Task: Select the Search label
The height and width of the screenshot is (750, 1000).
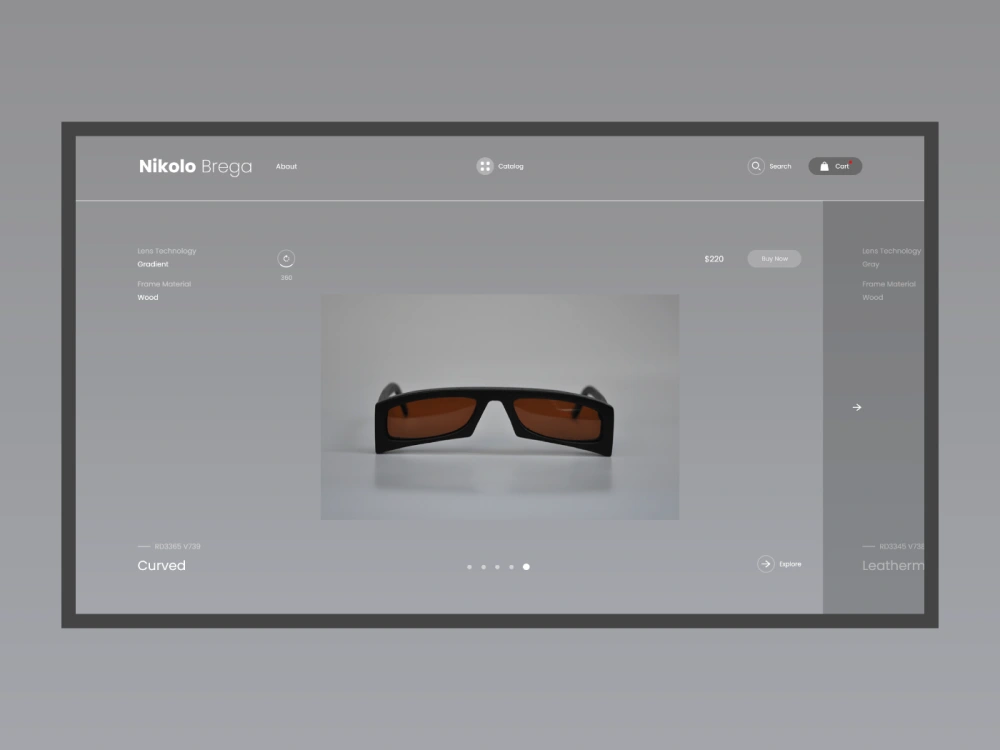Action: 780,166
